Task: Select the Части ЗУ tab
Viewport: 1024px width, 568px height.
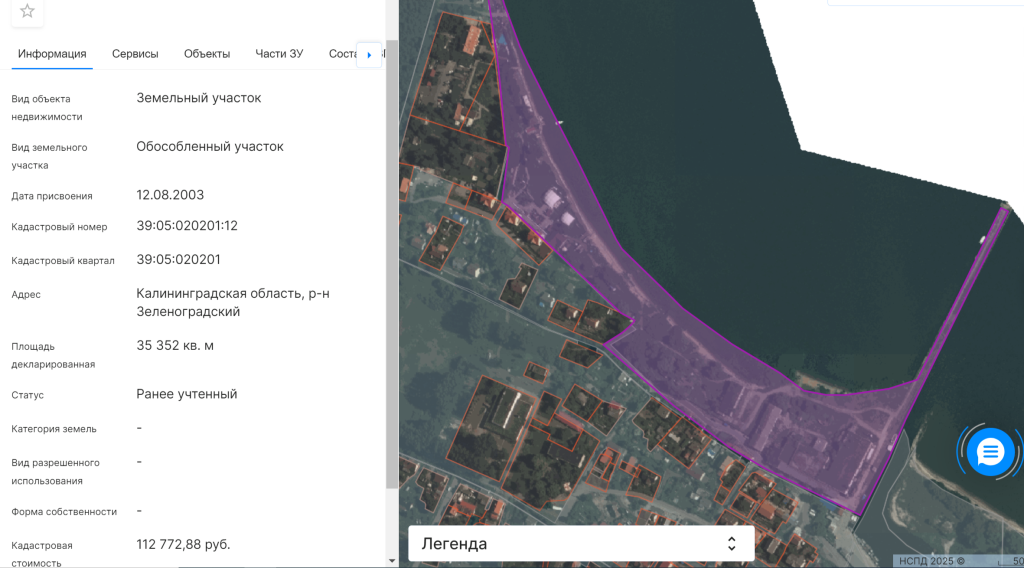Action: click(x=279, y=54)
